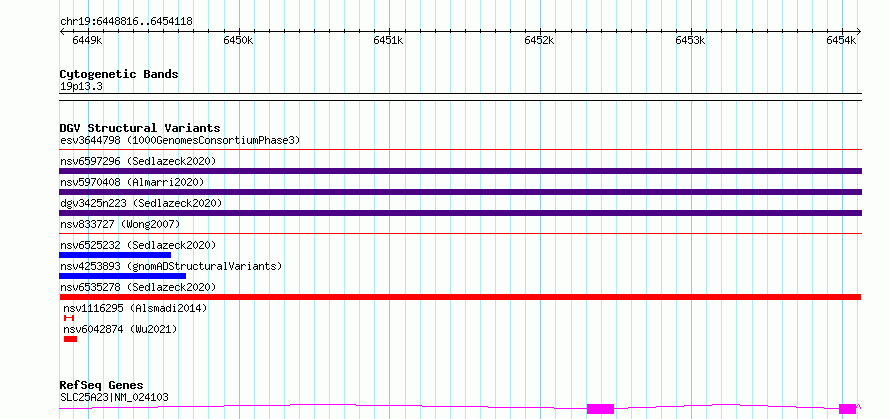
Task: Open nsv6535278 (Sedlazeck2020) variant label
Action: 138,287
